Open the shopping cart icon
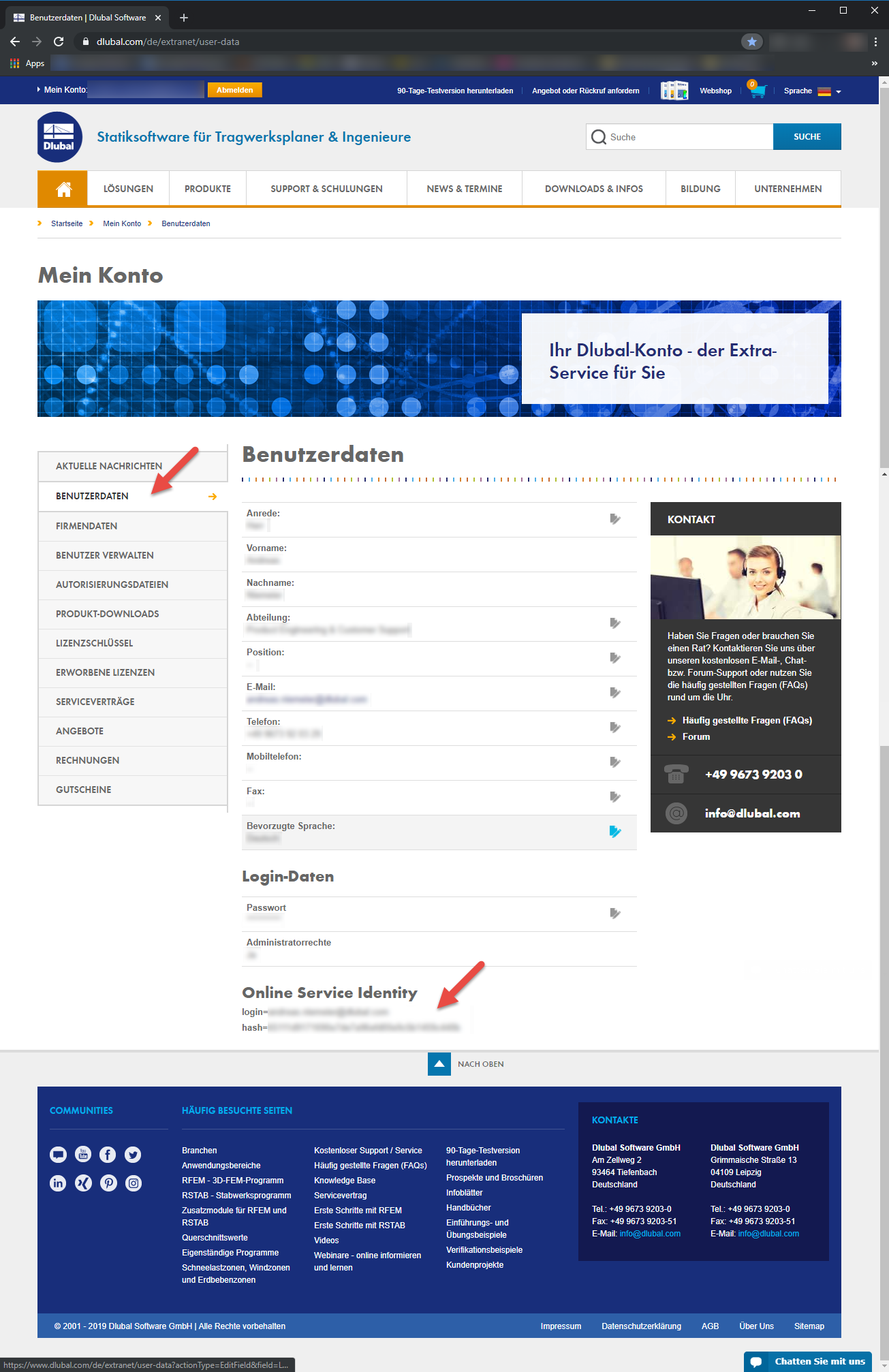The width and height of the screenshot is (889, 1372). pyautogui.click(x=757, y=90)
